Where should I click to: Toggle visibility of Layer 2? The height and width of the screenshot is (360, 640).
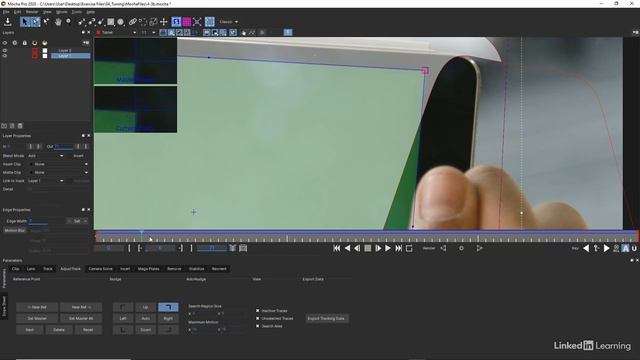[x=5, y=51]
